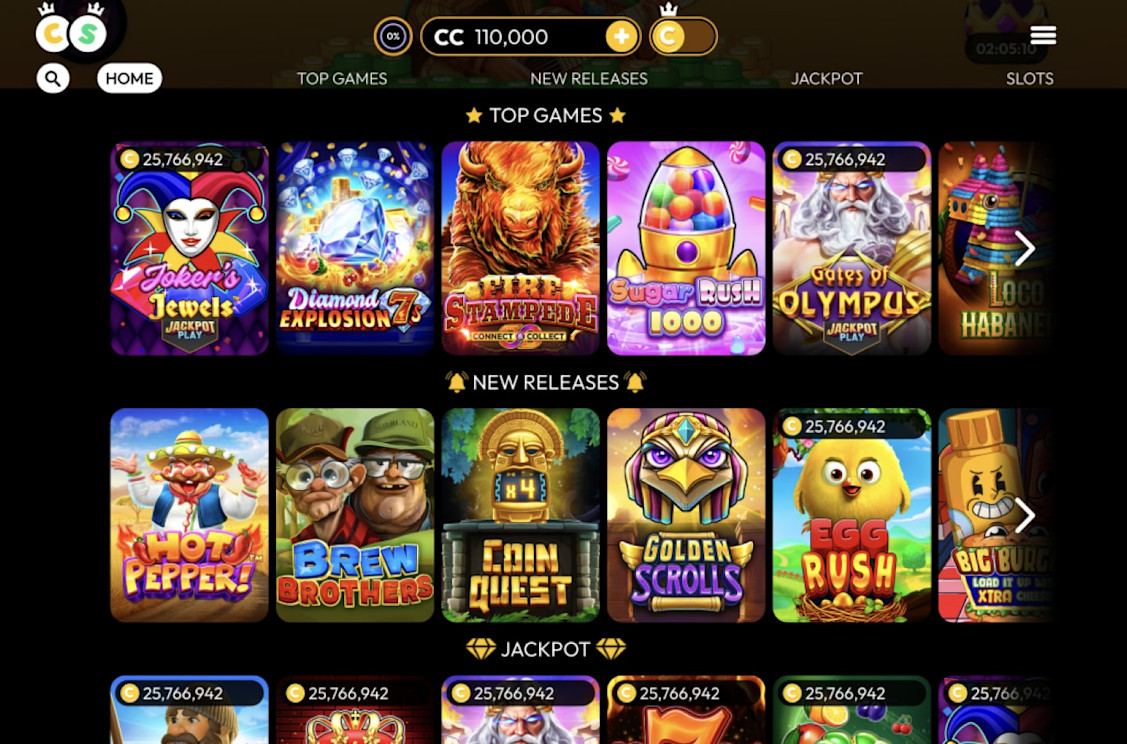Screen dimensions: 1127x744
Task: Show next New Releases with right chevron
Action: 1025,515
